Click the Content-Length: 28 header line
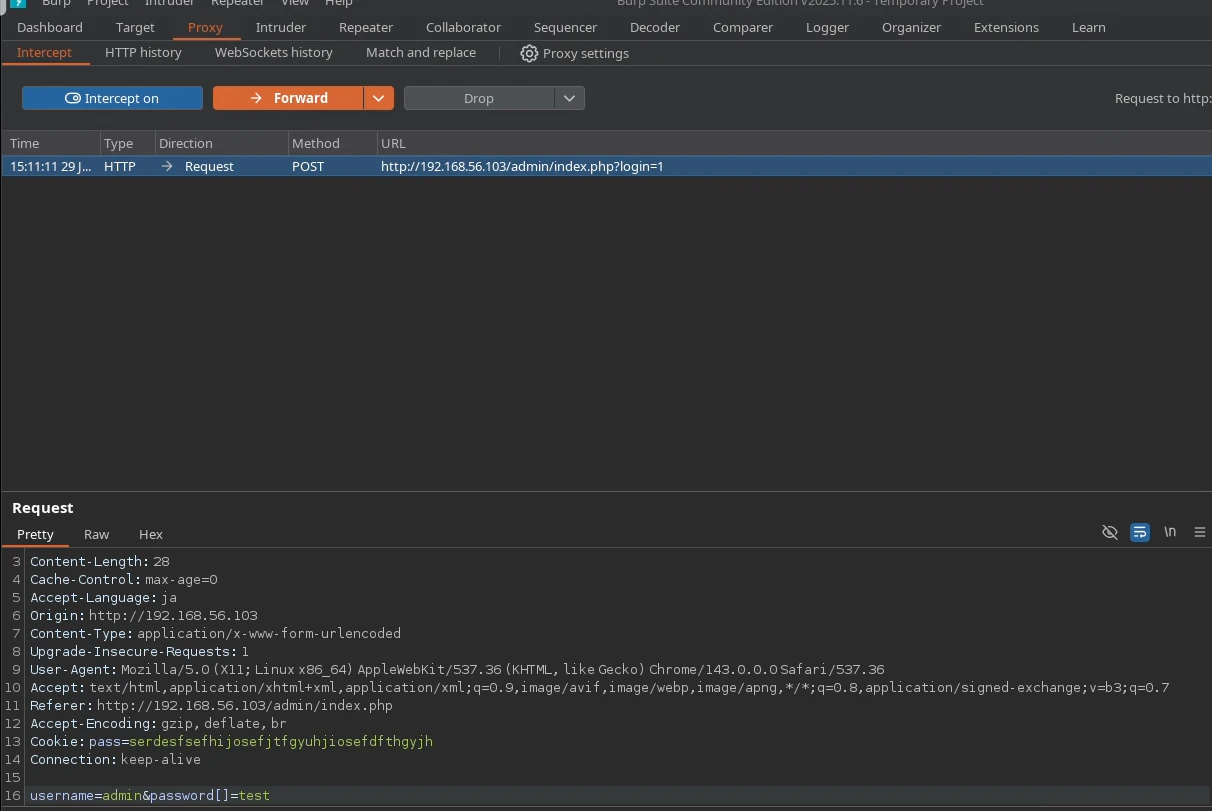The image size is (1212, 811). click(100, 562)
